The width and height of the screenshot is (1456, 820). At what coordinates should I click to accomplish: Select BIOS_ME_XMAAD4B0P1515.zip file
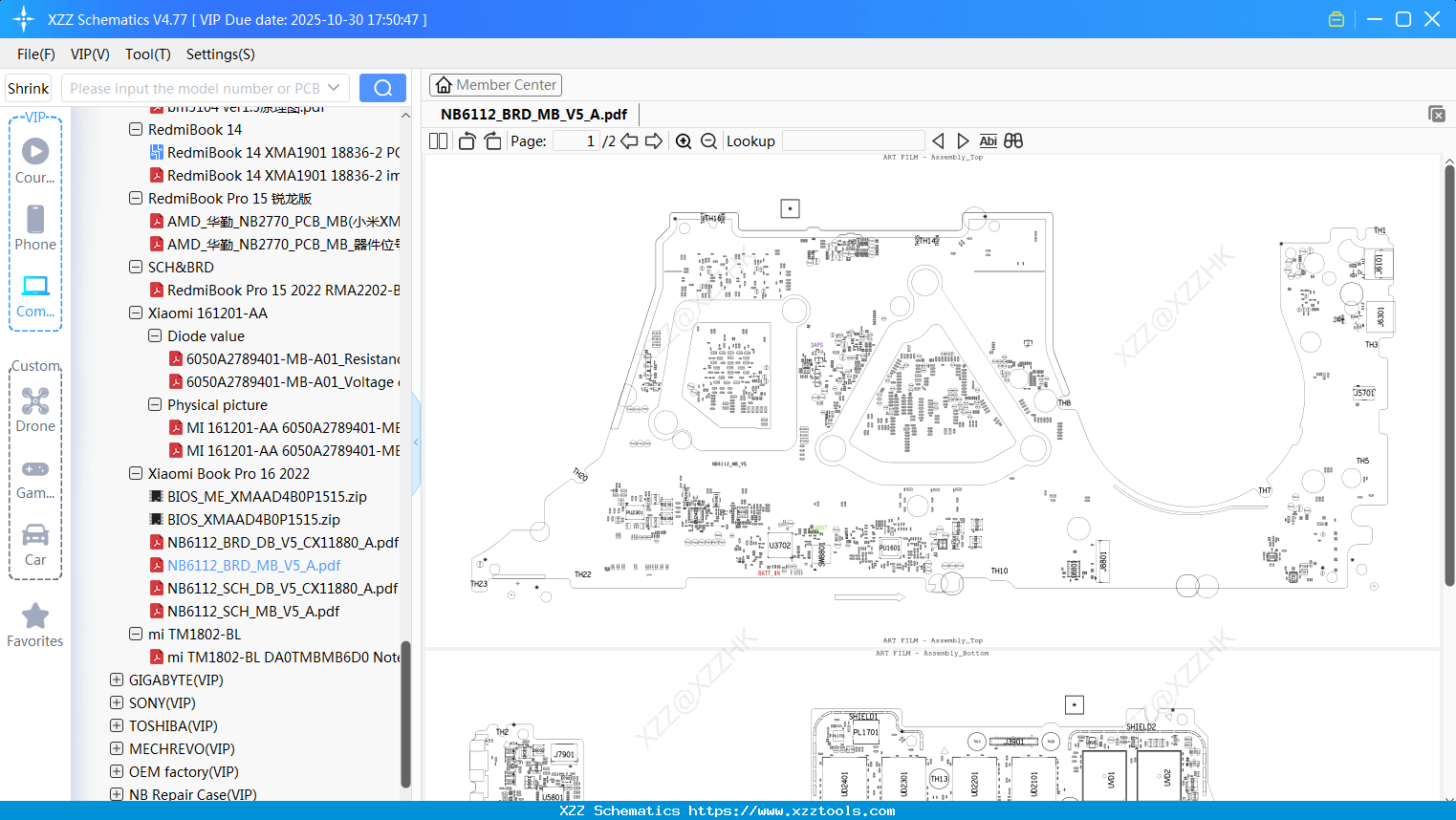coord(258,496)
